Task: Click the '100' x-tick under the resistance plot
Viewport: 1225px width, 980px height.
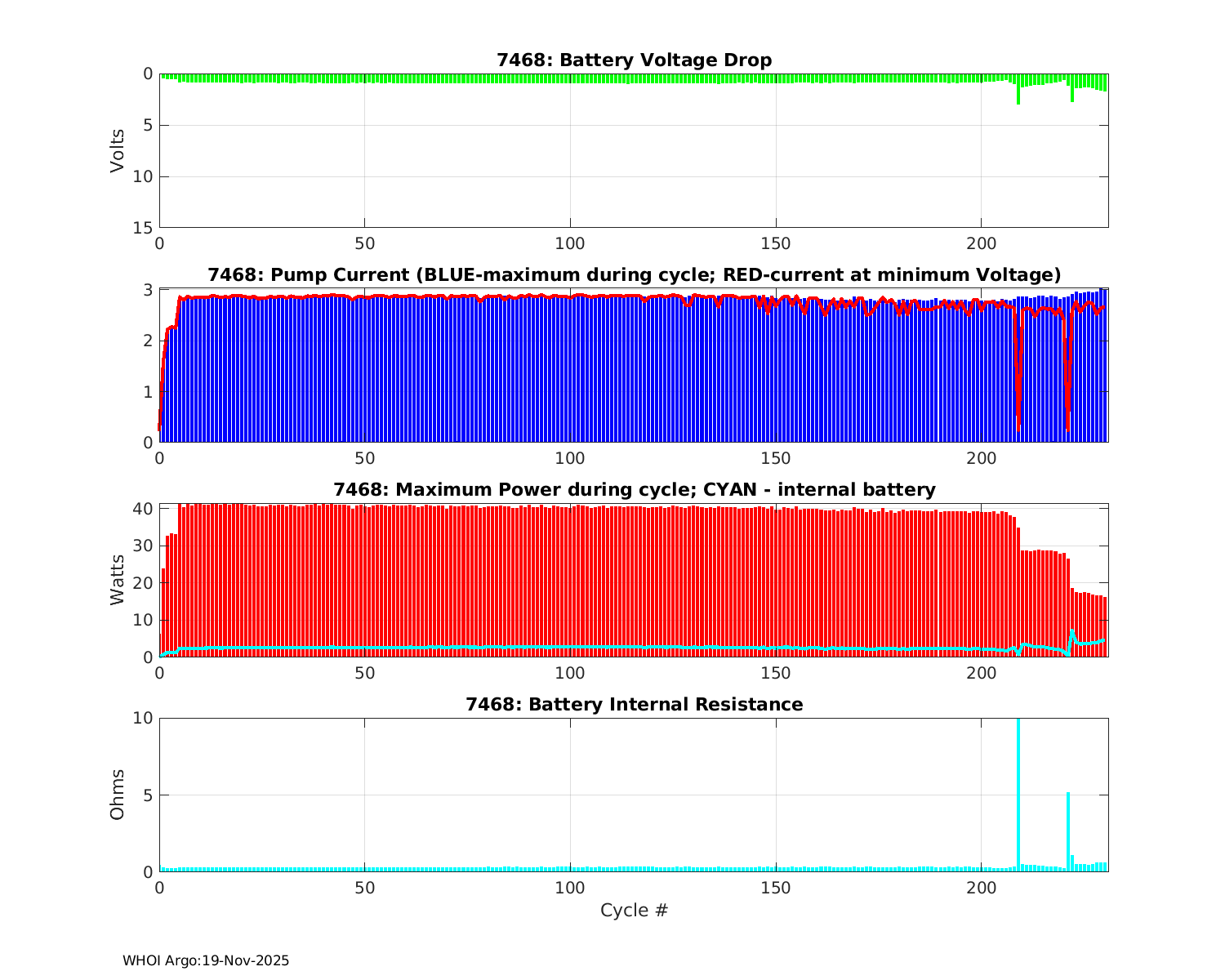Action: coord(569,888)
